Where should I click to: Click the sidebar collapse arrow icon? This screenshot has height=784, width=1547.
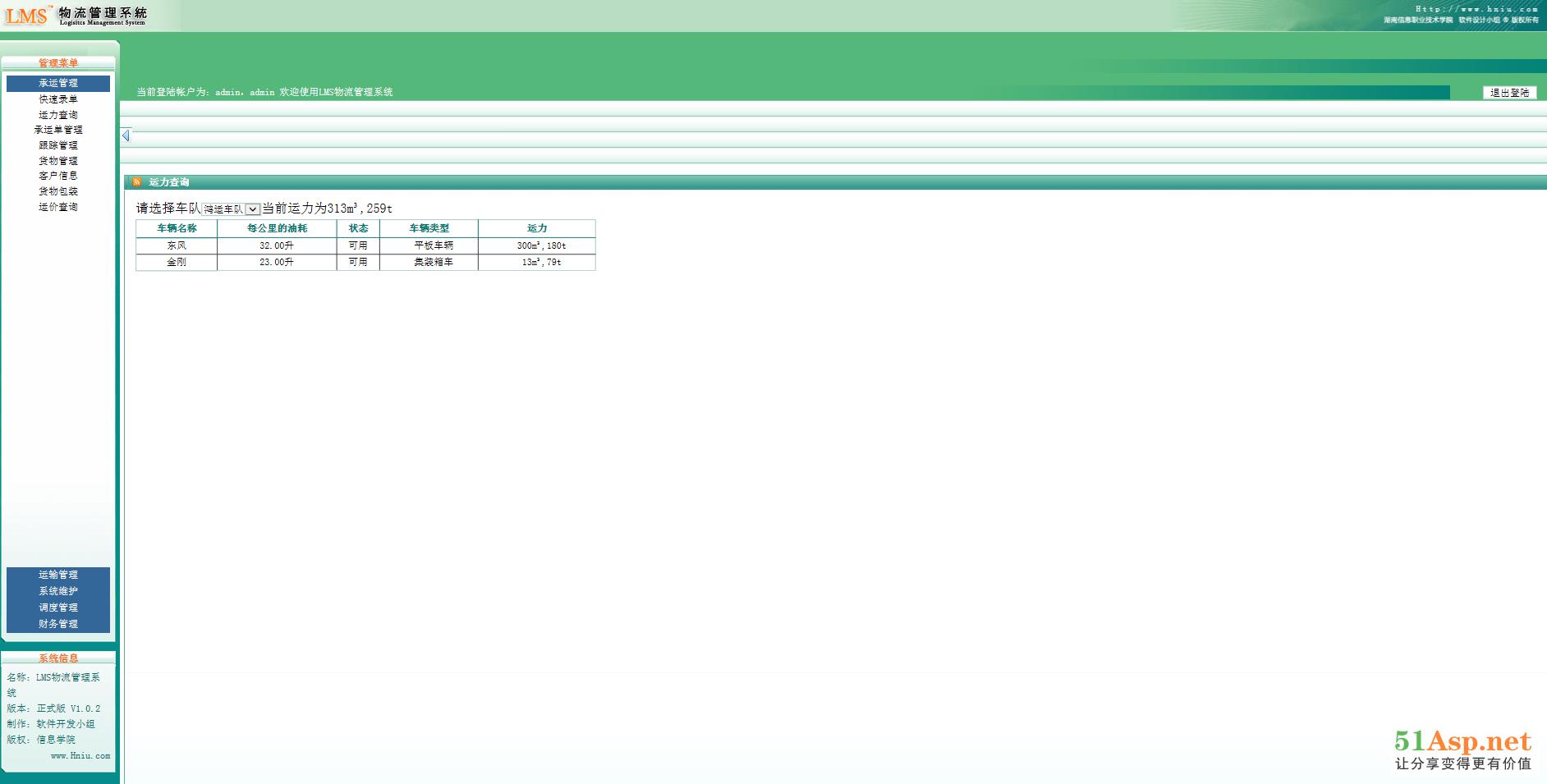[x=126, y=135]
